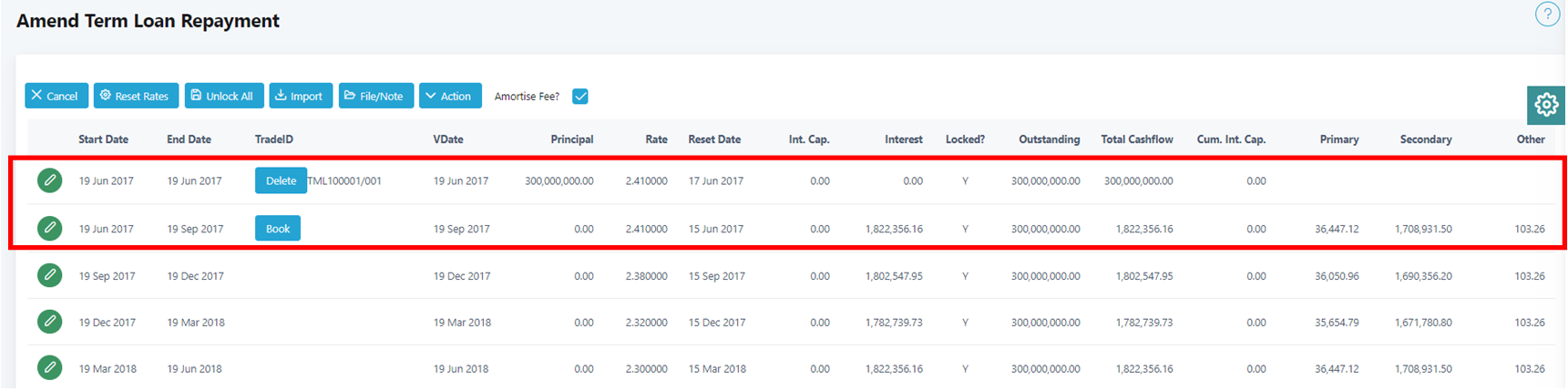Open the help question mark icon
Image resolution: width=1568 pixels, height=391 pixels.
pyautogui.click(x=1546, y=15)
